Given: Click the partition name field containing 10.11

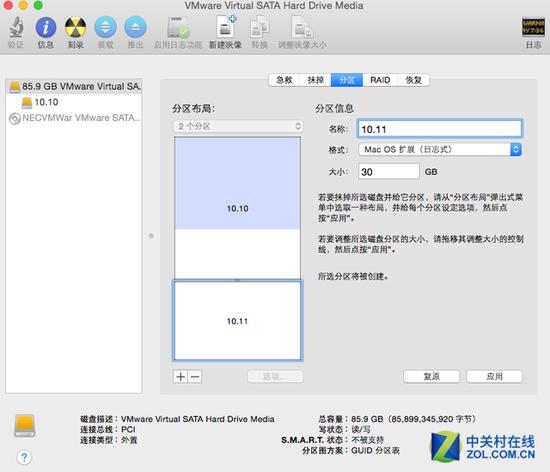Looking at the screenshot, I should pos(440,129).
